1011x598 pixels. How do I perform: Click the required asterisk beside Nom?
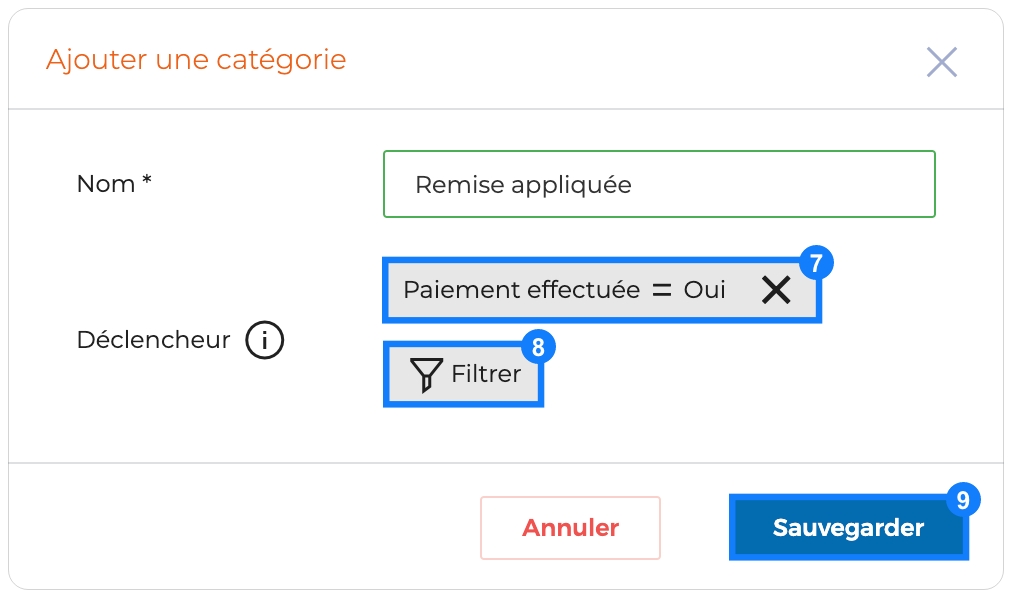pos(147,179)
